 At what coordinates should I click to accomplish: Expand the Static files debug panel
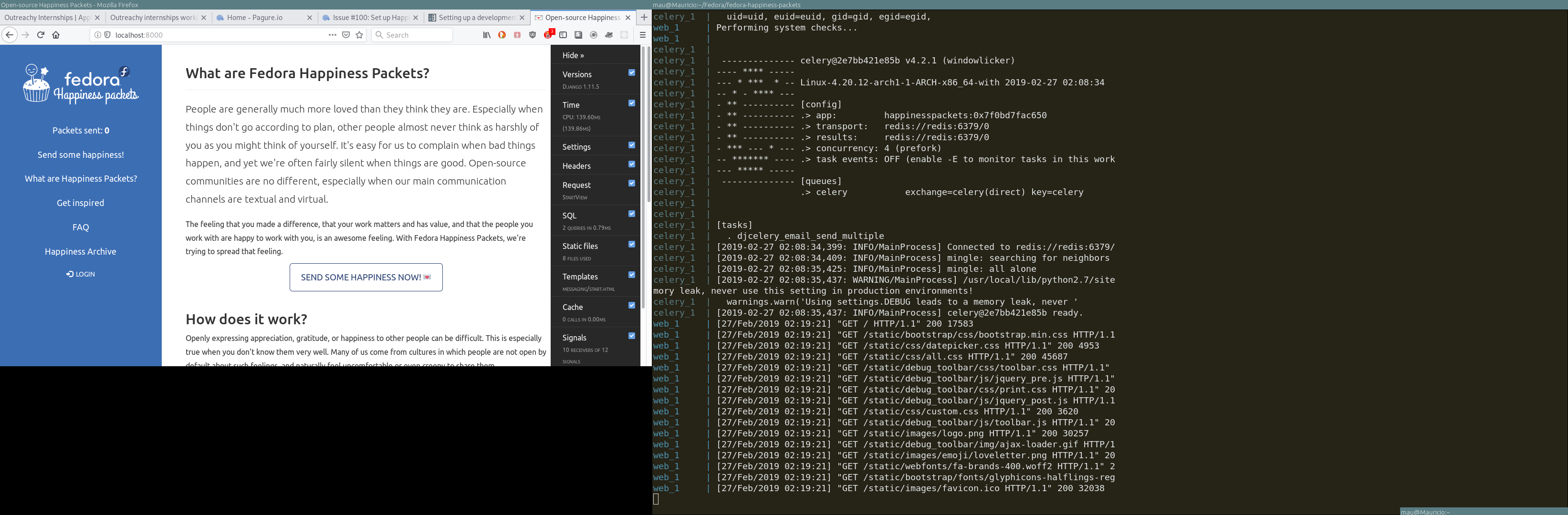[x=580, y=246]
